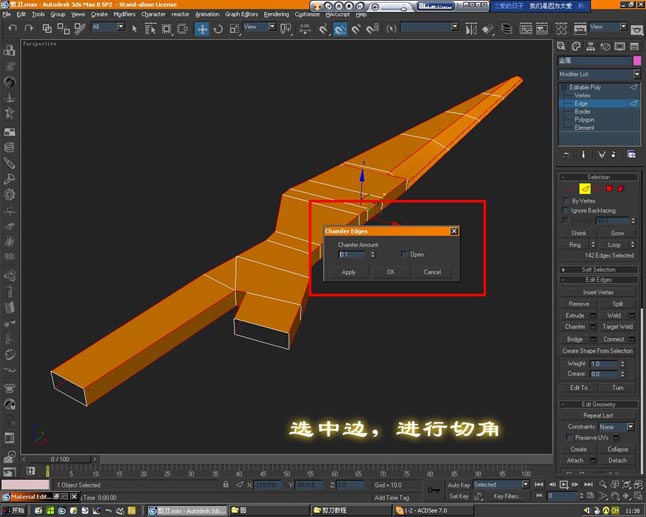The width and height of the screenshot is (646, 517).
Task: Toggle the Pin Stack button
Action: click(x=566, y=154)
